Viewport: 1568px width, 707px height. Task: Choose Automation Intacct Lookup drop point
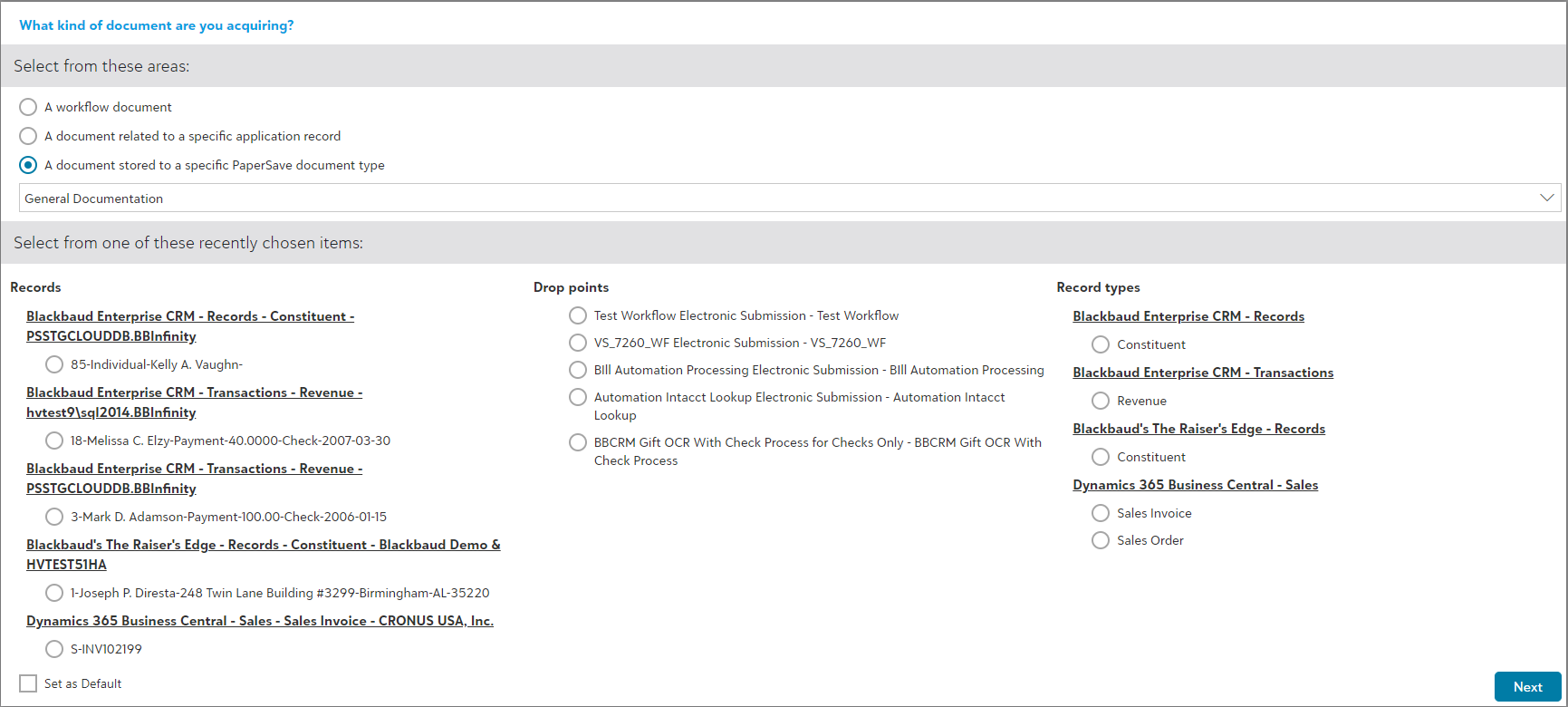click(578, 397)
